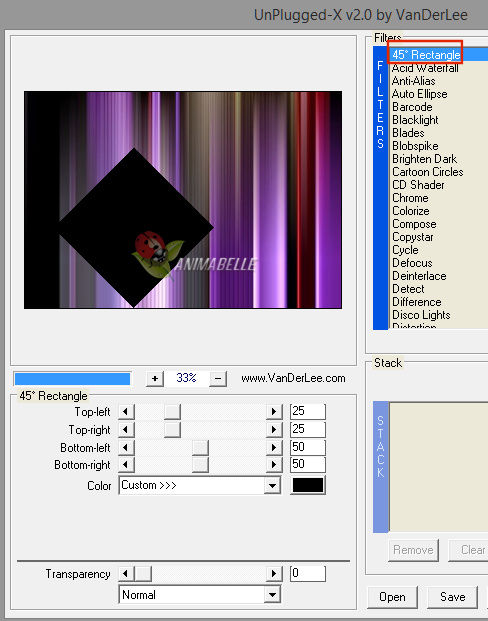
Task: Choose the Disco Lights filter
Action: tap(421, 315)
